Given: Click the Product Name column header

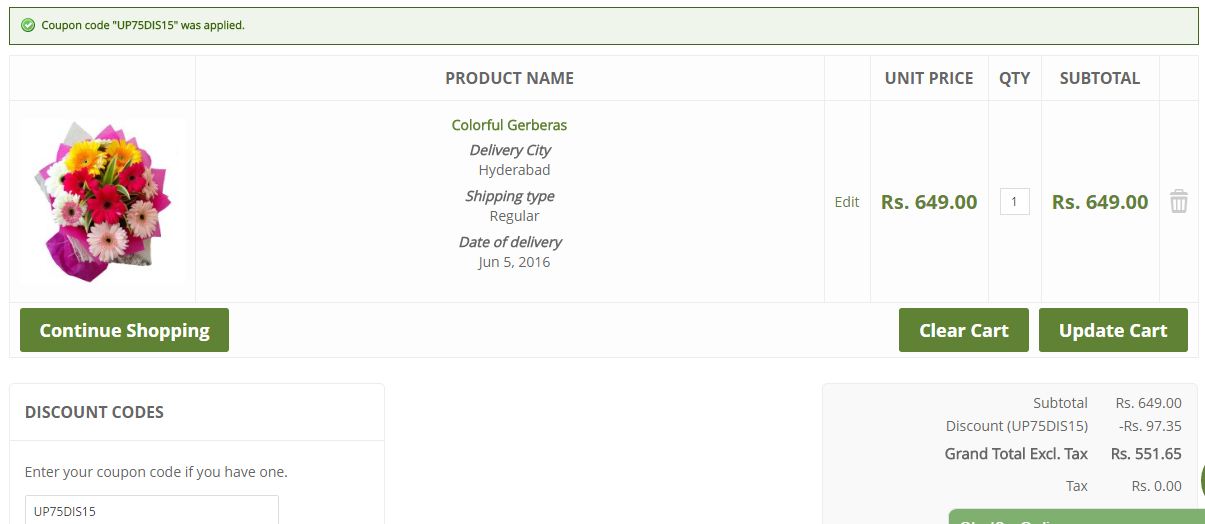Looking at the screenshot, I should [x=509, y=78].
